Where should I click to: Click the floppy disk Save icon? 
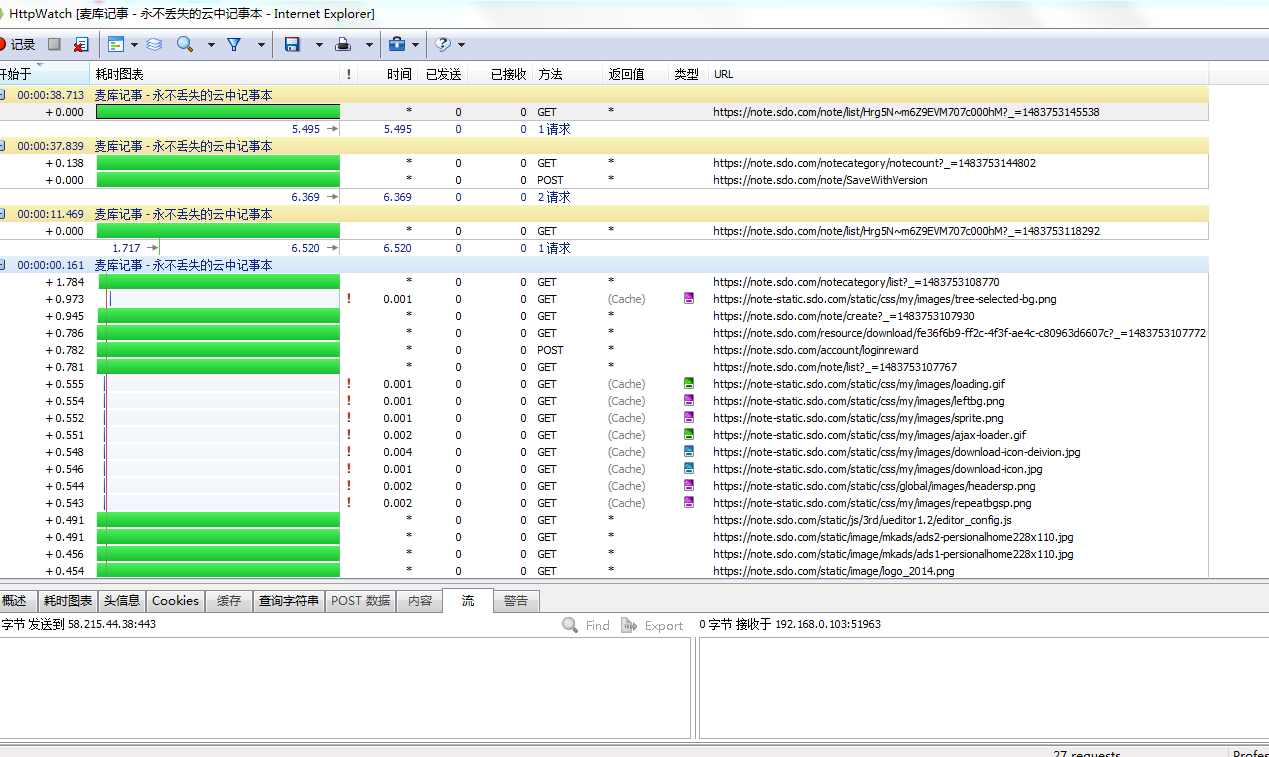(x=292, y=45)
